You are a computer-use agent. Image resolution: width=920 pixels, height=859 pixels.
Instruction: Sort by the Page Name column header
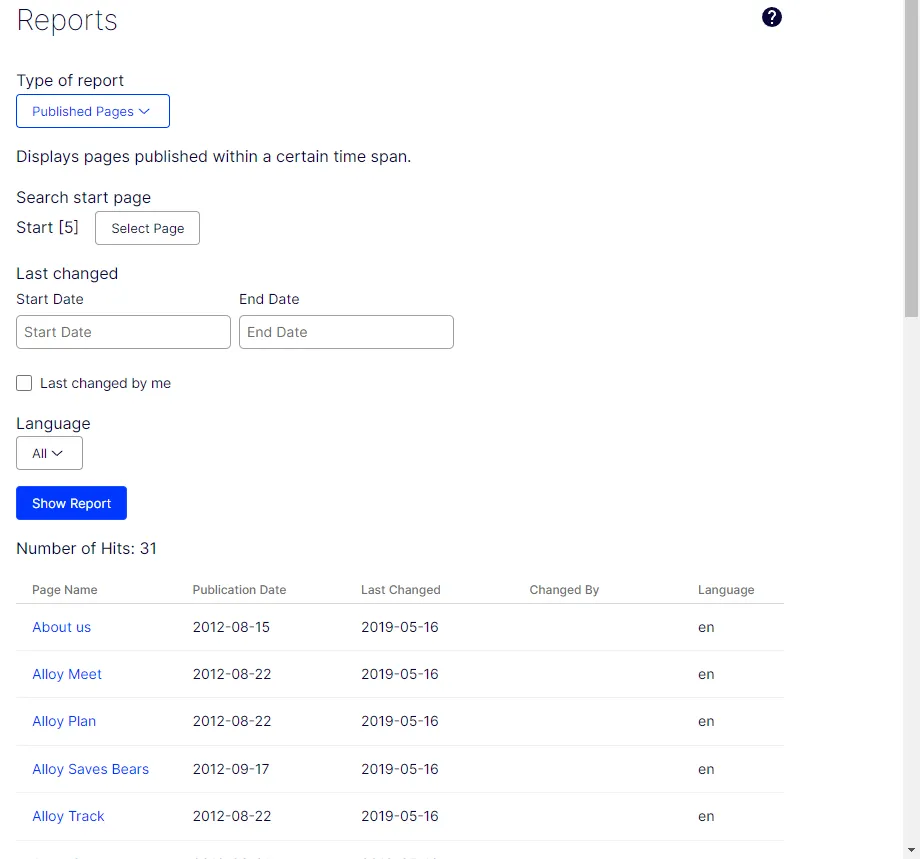tap(65, 590)
